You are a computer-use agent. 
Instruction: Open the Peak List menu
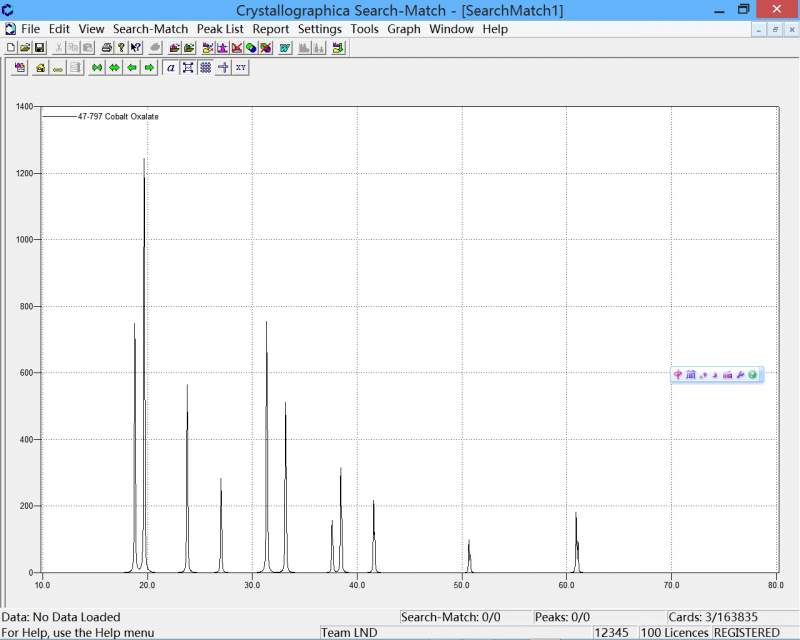[220, 29]
